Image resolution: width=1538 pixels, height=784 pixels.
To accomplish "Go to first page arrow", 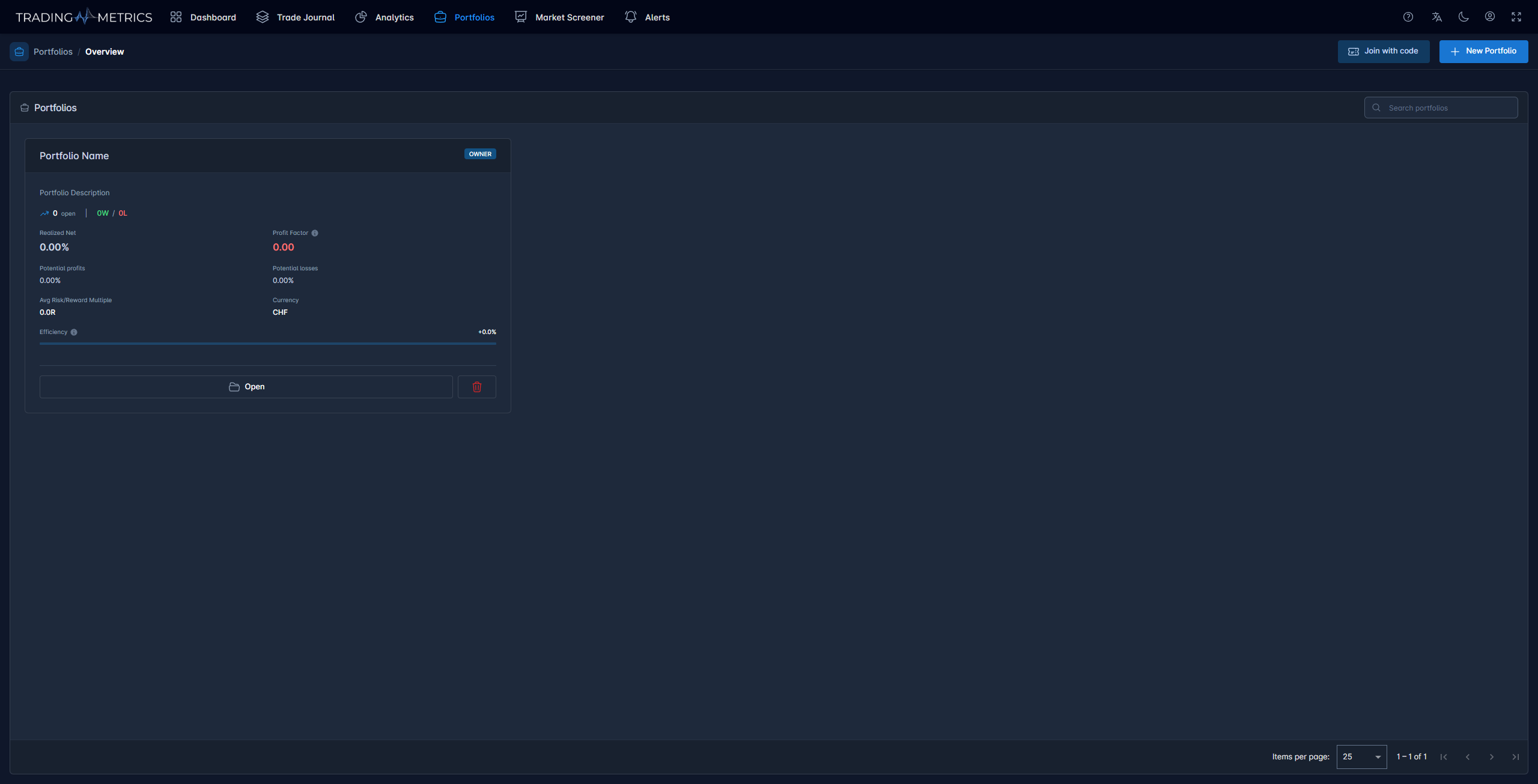I will pos(1444,757).
